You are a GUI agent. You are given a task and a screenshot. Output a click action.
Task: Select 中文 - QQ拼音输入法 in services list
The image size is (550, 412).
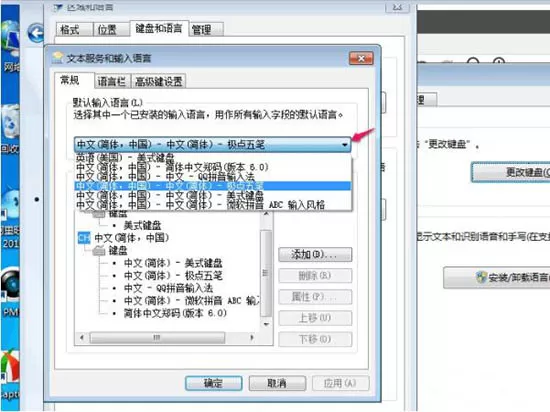click(x=168, y=288)
